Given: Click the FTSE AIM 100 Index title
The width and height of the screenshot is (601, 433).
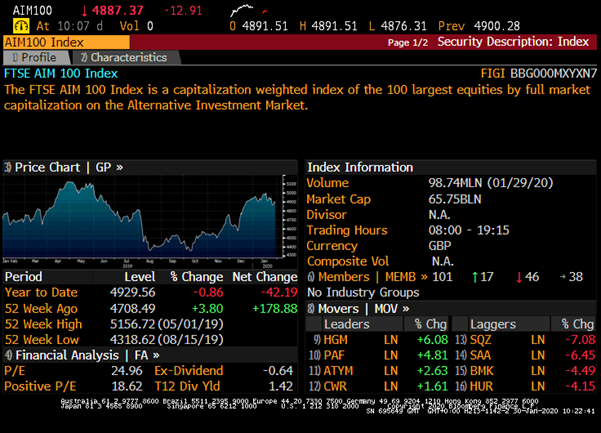Looking at the screenshot, I should click(61, 73).
